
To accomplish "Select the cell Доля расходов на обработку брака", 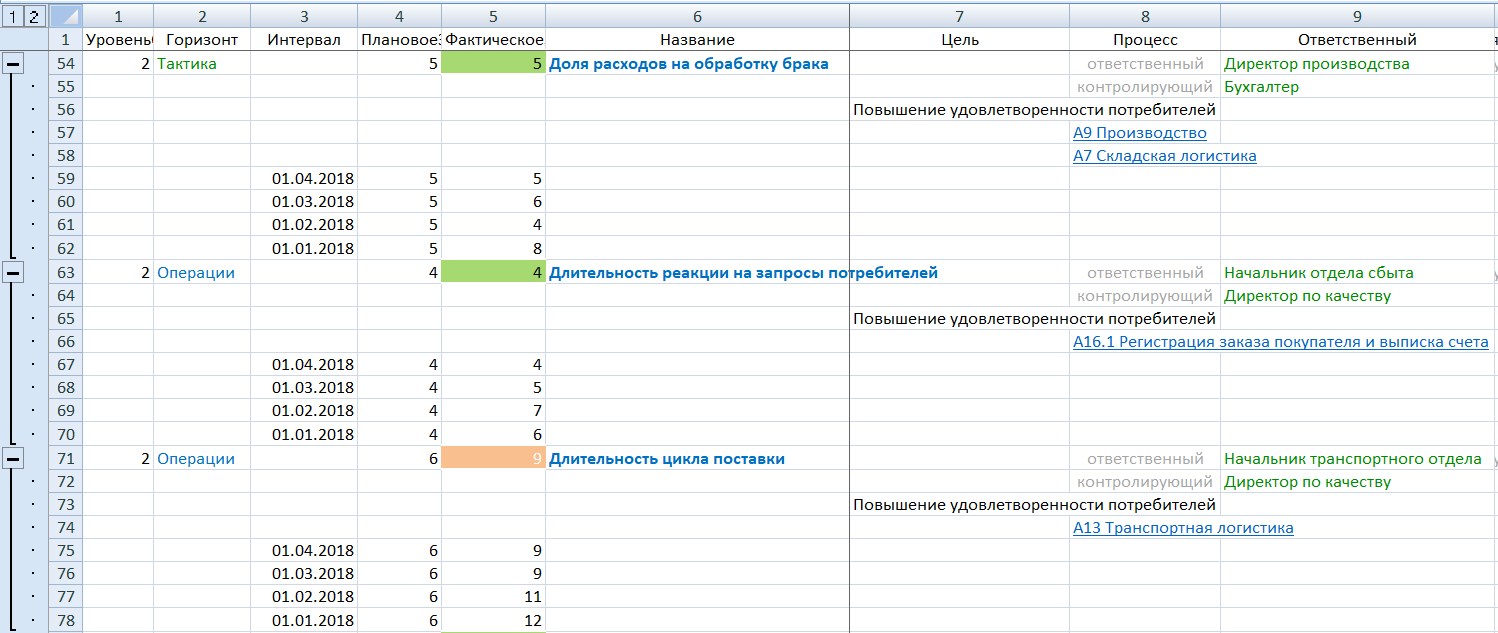I will click(688, 64).
